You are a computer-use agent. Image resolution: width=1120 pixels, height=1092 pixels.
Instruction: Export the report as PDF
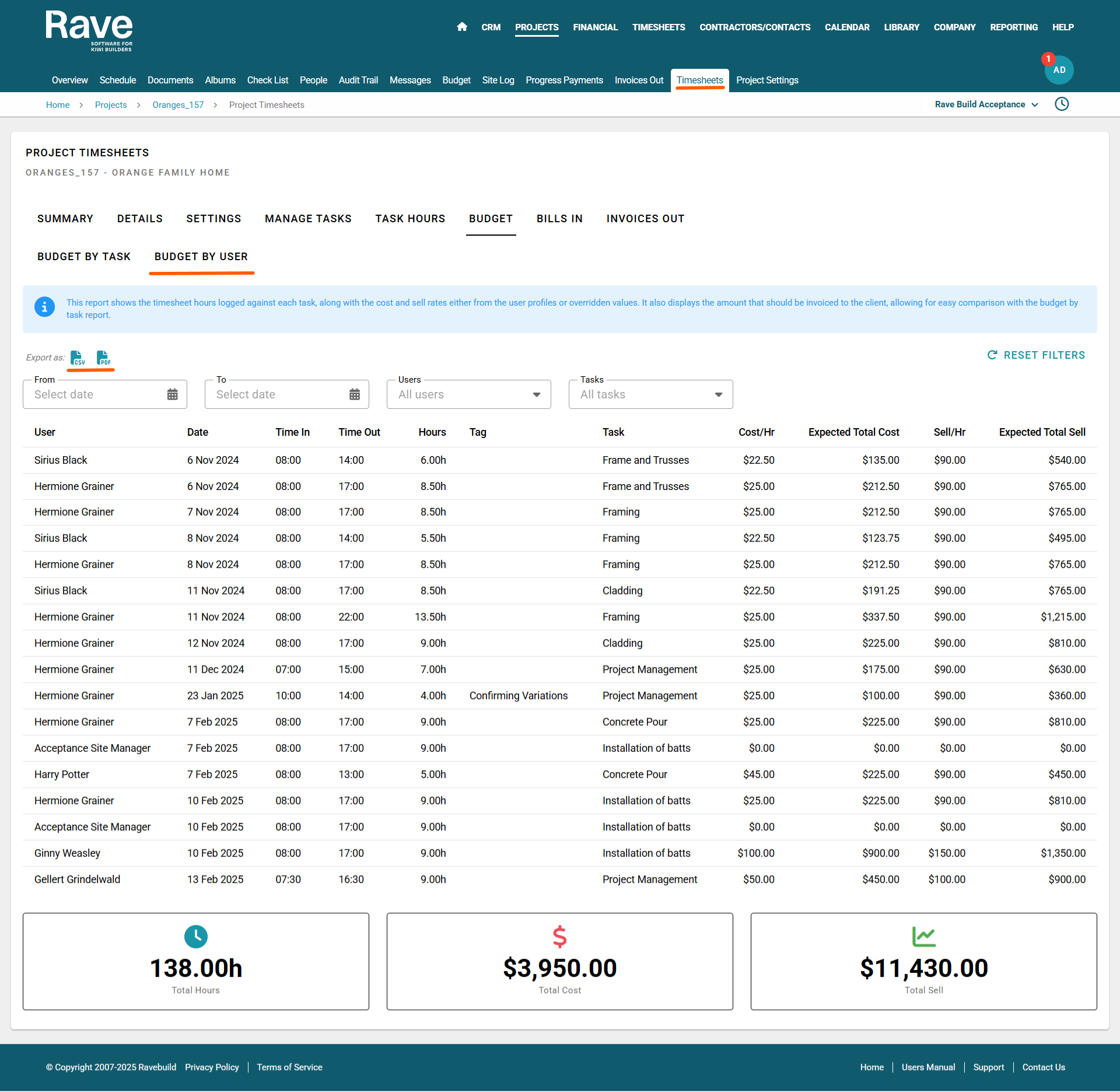coord(103,358)
